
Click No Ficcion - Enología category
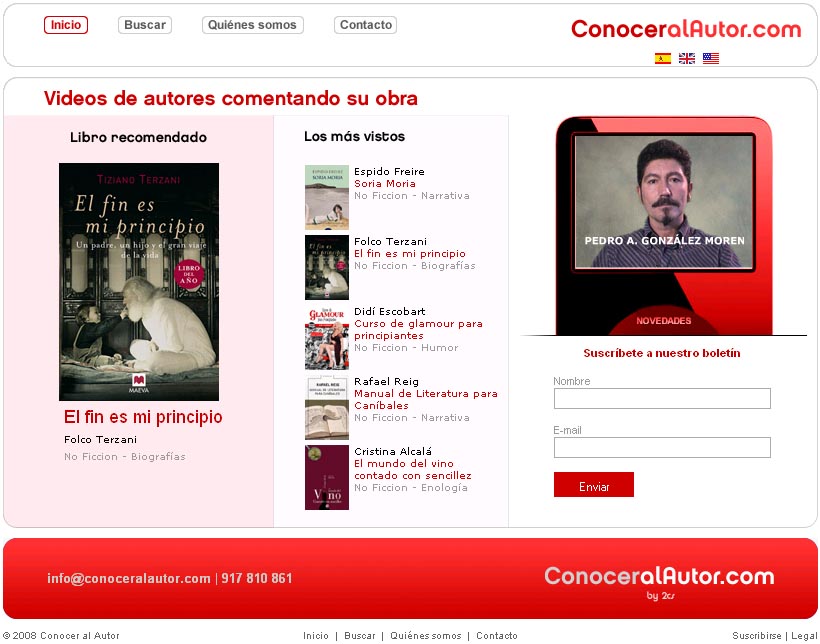[x=411, y=488]
